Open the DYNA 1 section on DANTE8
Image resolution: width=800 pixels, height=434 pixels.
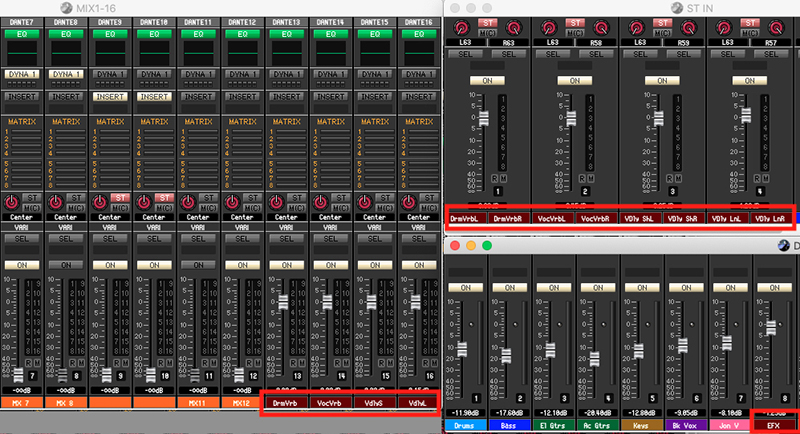[66, 75]
